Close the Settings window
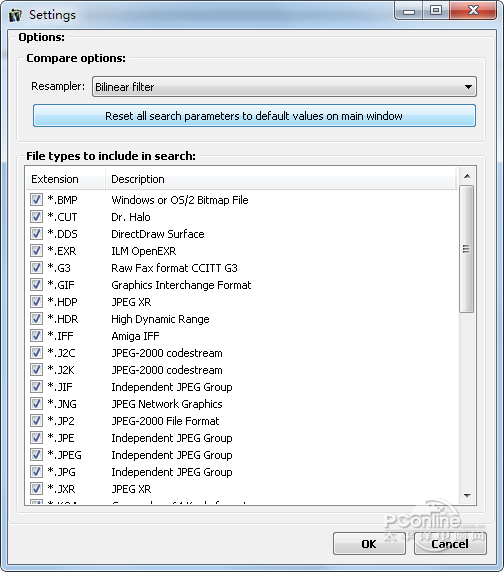The image size is (504, 572). pyautogui.click(x=473, y=10)
